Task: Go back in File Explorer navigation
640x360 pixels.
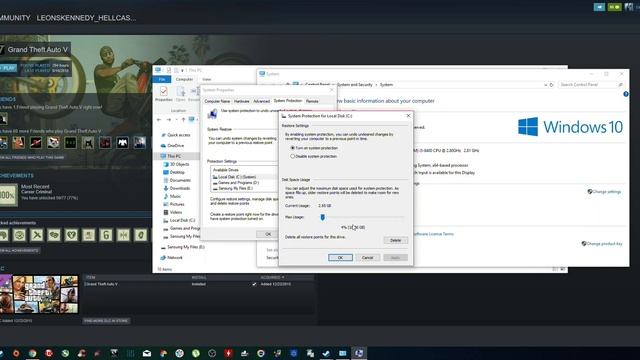Action: 159,120
